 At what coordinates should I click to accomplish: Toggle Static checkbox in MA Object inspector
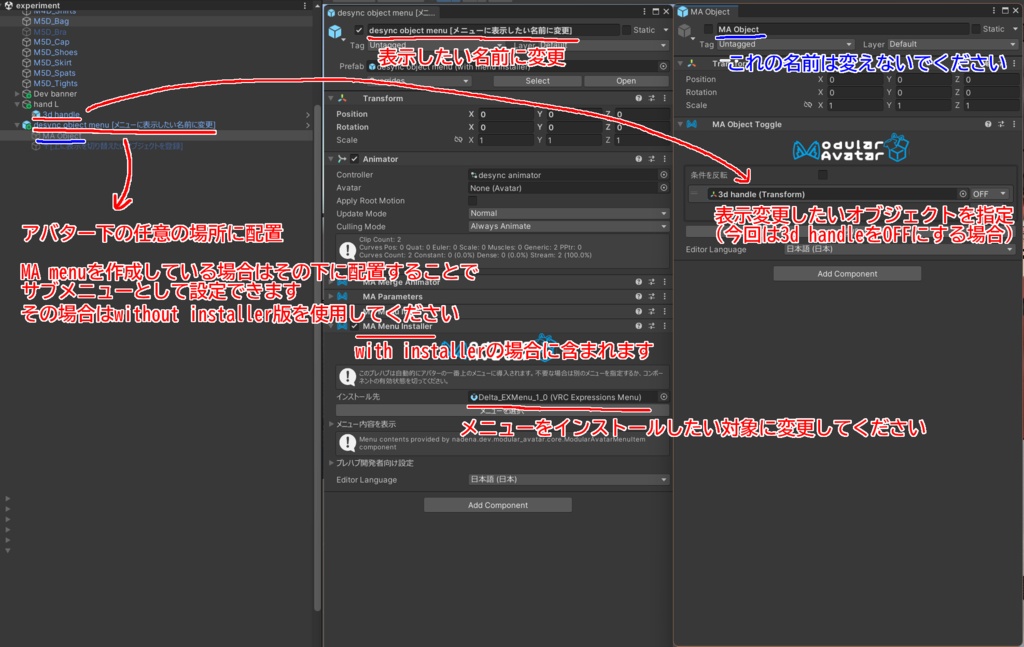[x=976, y=29]
